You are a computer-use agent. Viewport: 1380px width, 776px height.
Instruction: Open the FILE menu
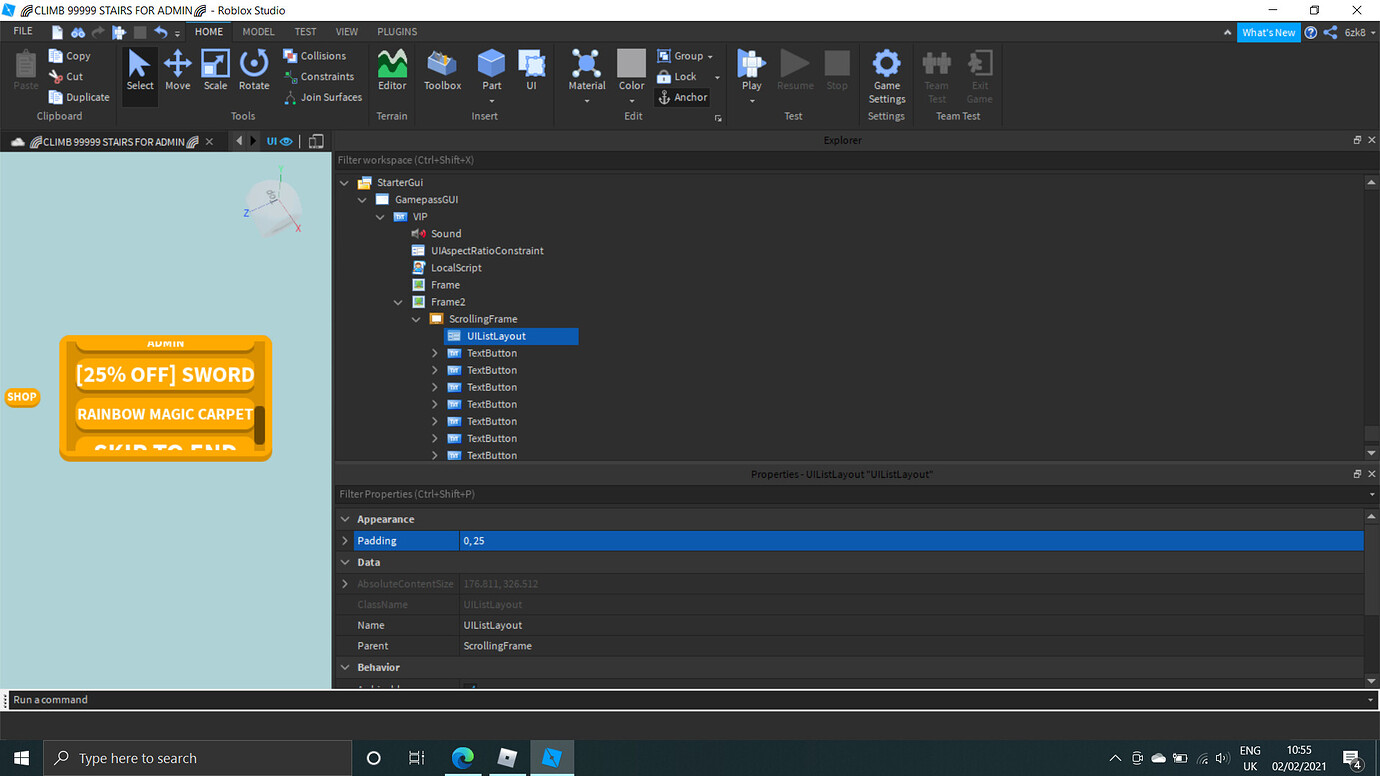(23, 32)
